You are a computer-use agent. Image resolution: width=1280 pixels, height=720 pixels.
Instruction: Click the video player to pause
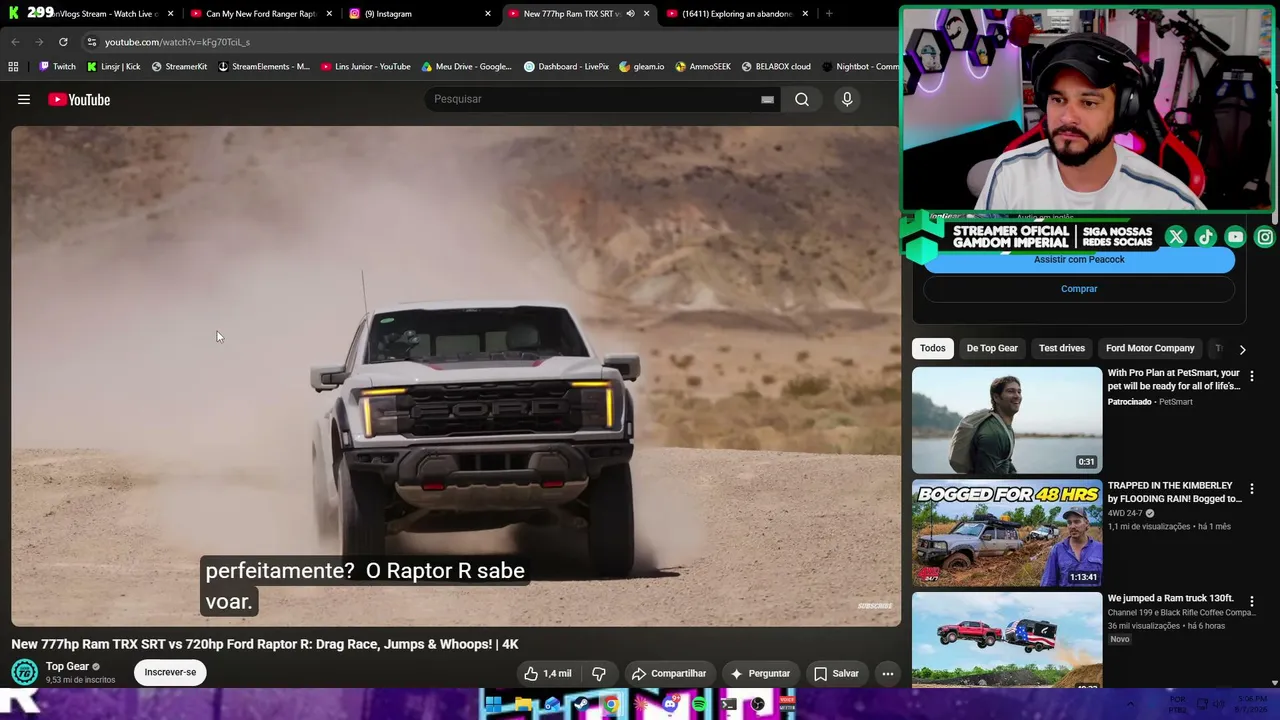tap(456, 376)
